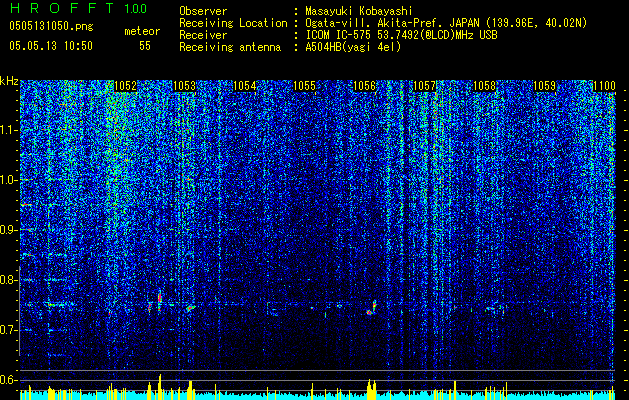The width and height of the screenshot is (629, 400).
Task: Select the filename 0505131050.png
Action: (51, 27)
